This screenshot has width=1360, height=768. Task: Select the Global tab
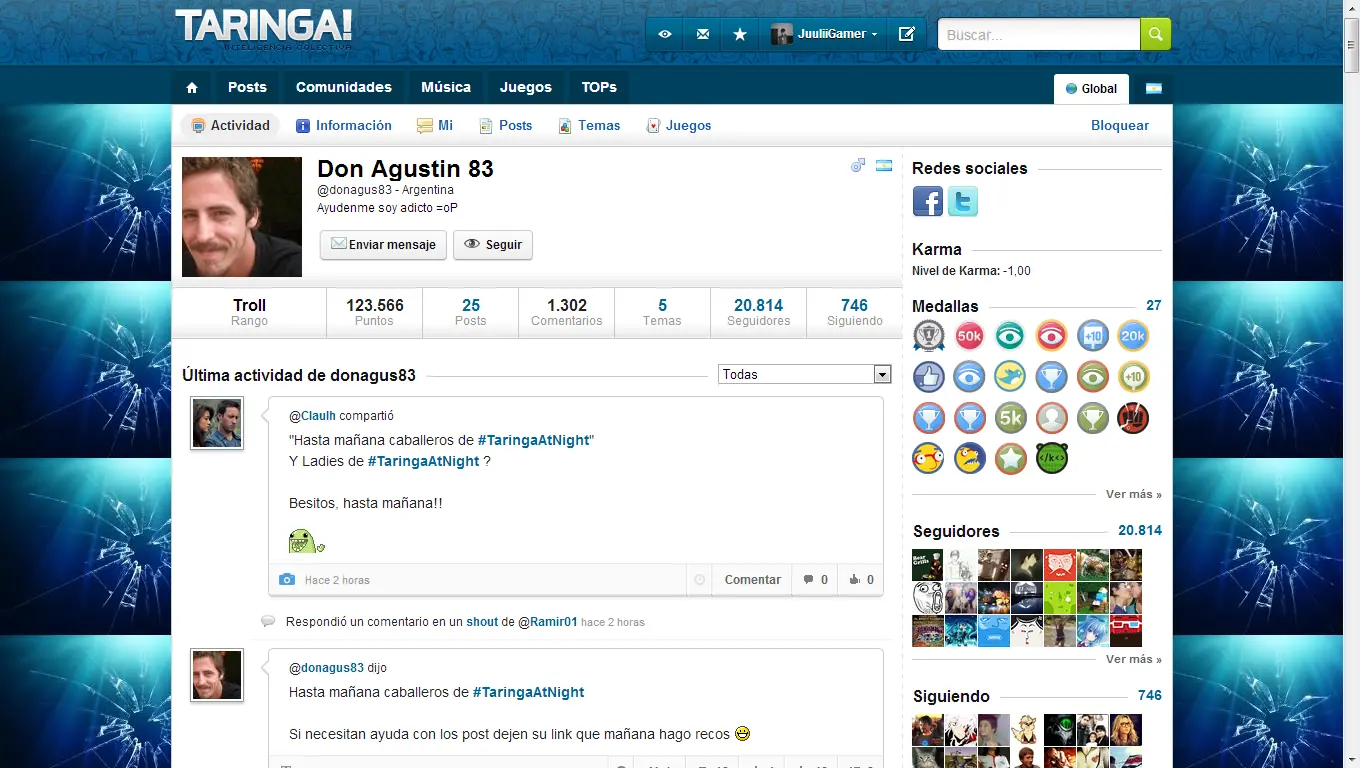(1091, 88)
